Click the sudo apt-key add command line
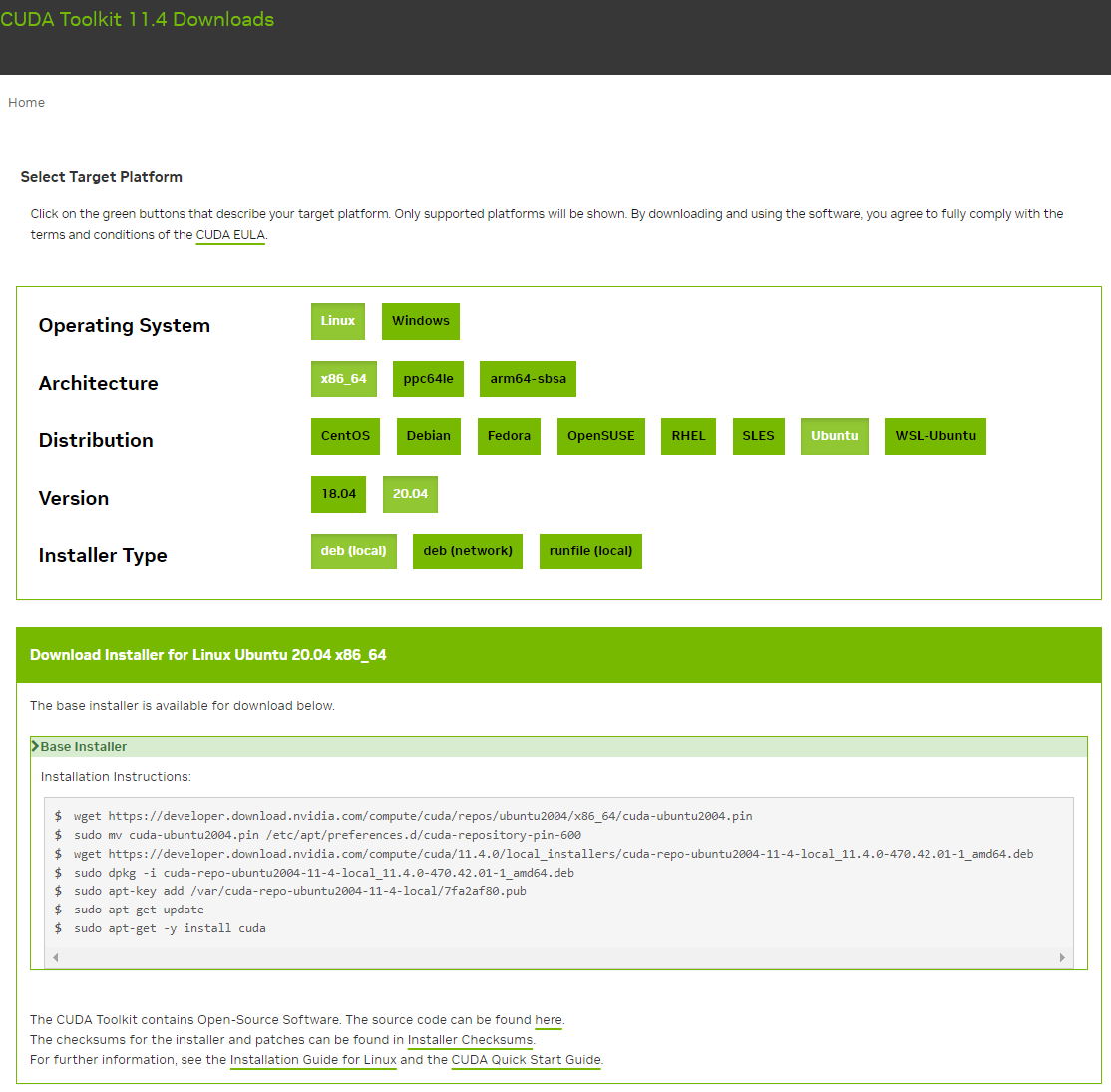The width and height of the screenshot is (1111, 1092). point(300,891)
